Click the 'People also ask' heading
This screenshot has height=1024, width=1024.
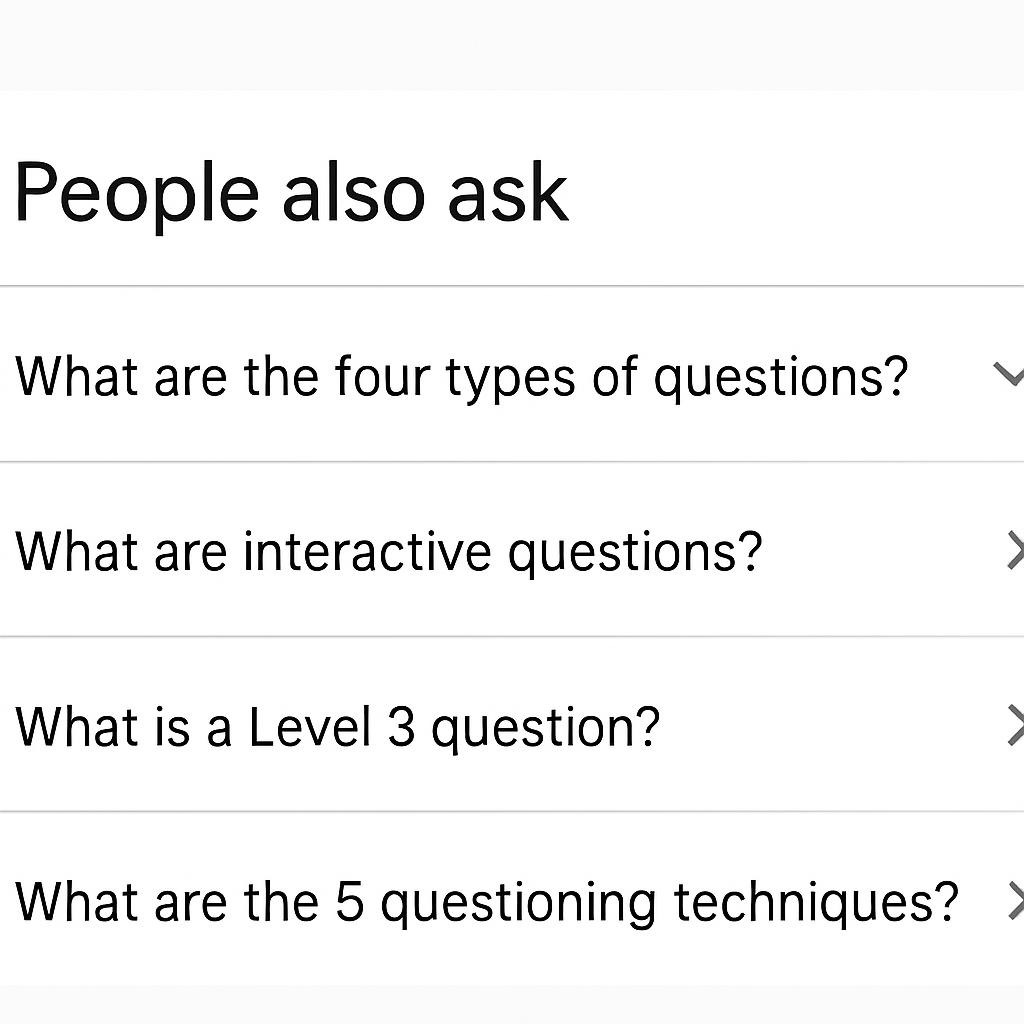tap(291, 191)
